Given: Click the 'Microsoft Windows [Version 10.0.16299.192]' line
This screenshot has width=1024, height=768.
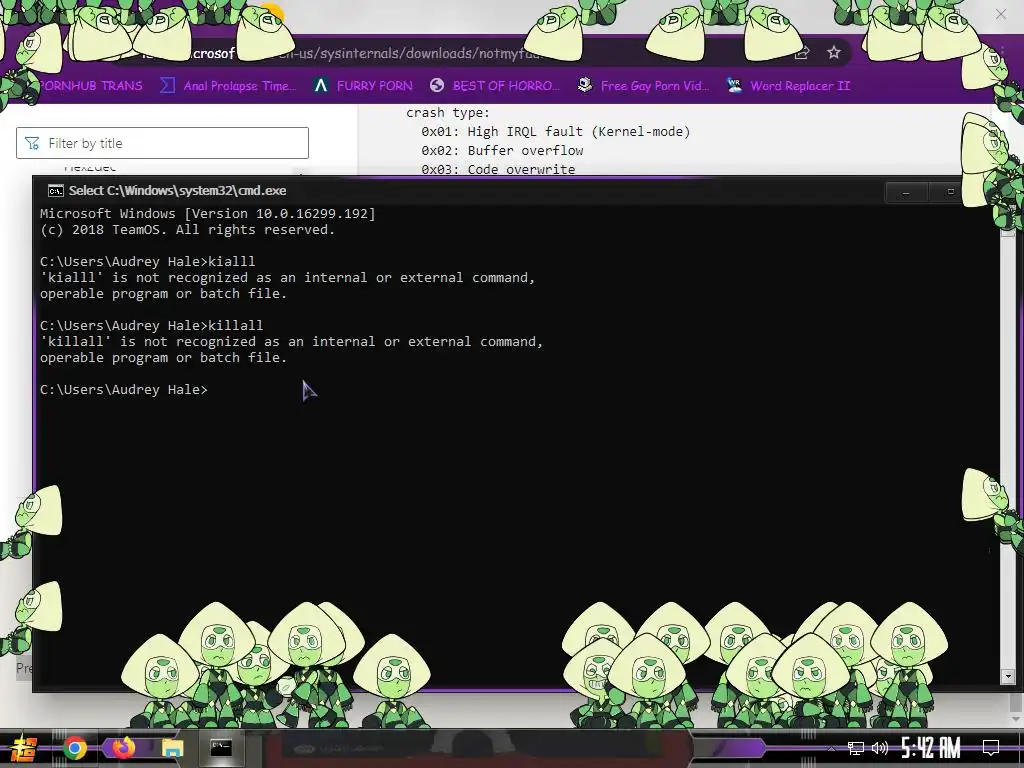Looking at the screenshot, I should (208, 214).
